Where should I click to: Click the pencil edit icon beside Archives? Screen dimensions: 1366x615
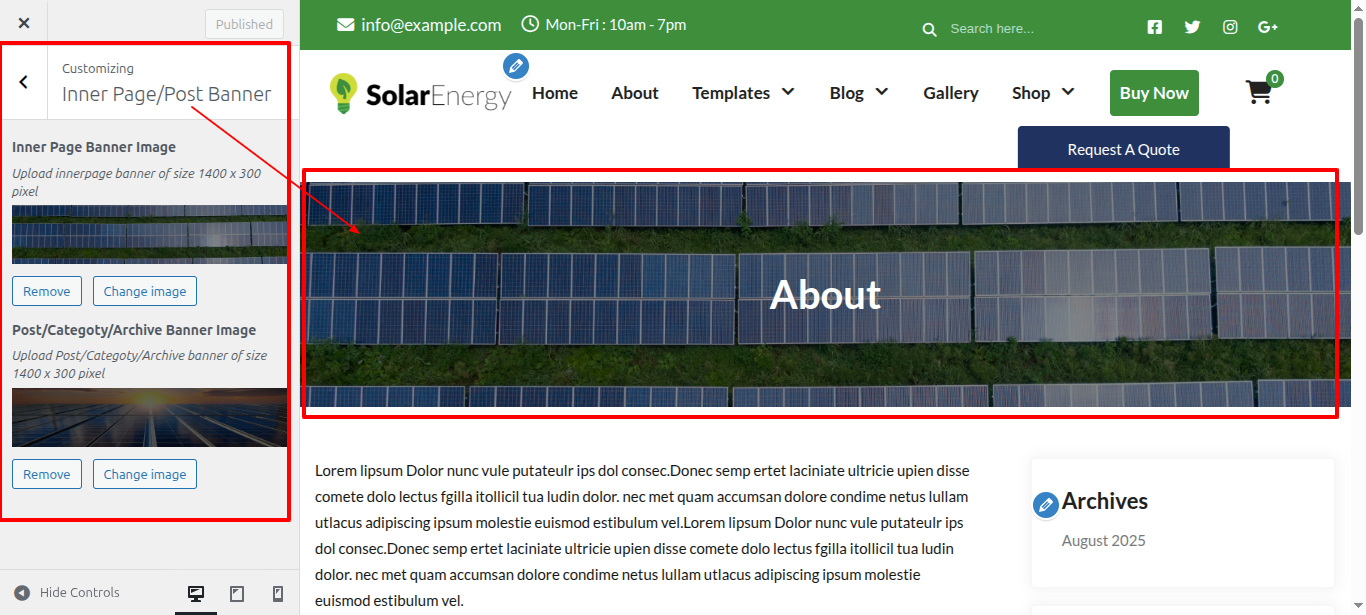tap(1045, 505)
